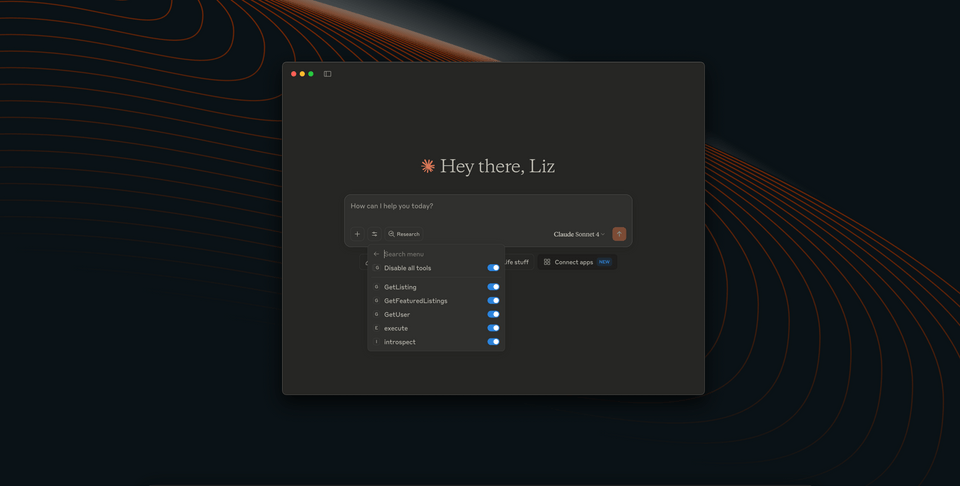
Task: Disable the GetListing tool toggle
Action: click(493, 287)
